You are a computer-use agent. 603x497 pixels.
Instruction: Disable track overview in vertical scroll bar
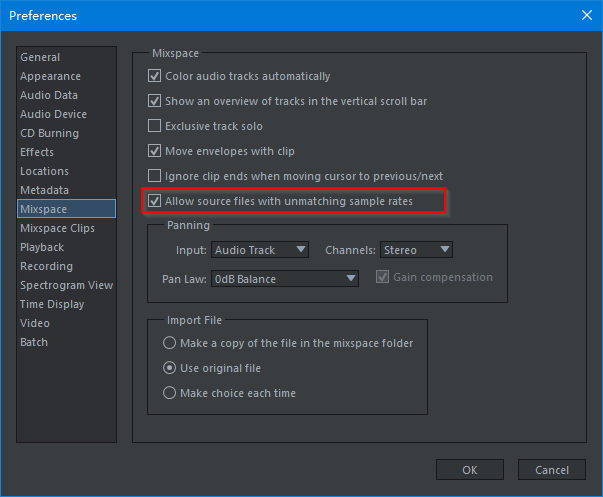[154, 101]
